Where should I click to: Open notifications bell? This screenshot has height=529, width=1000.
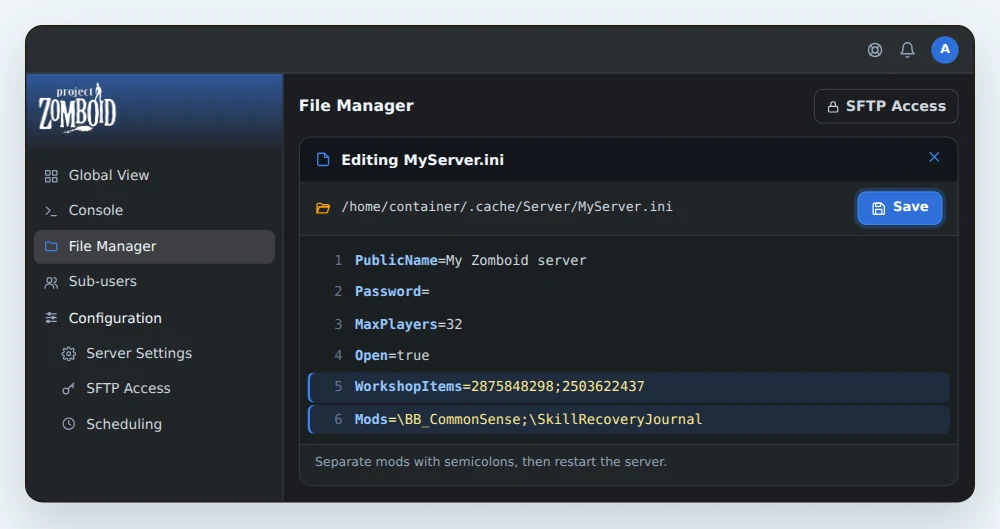click(908, 50)
